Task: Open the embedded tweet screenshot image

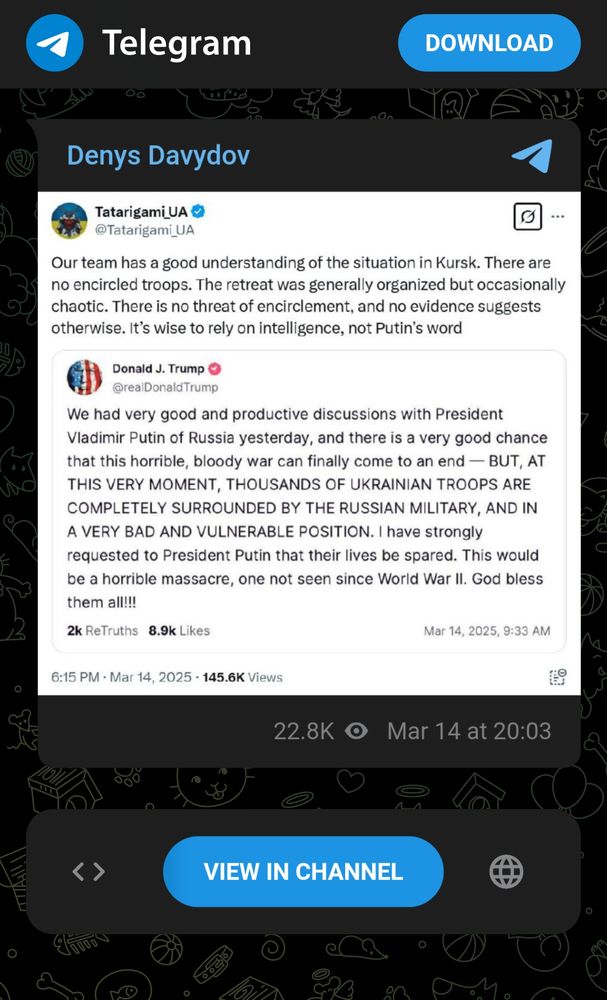Action: coord(309,443)
